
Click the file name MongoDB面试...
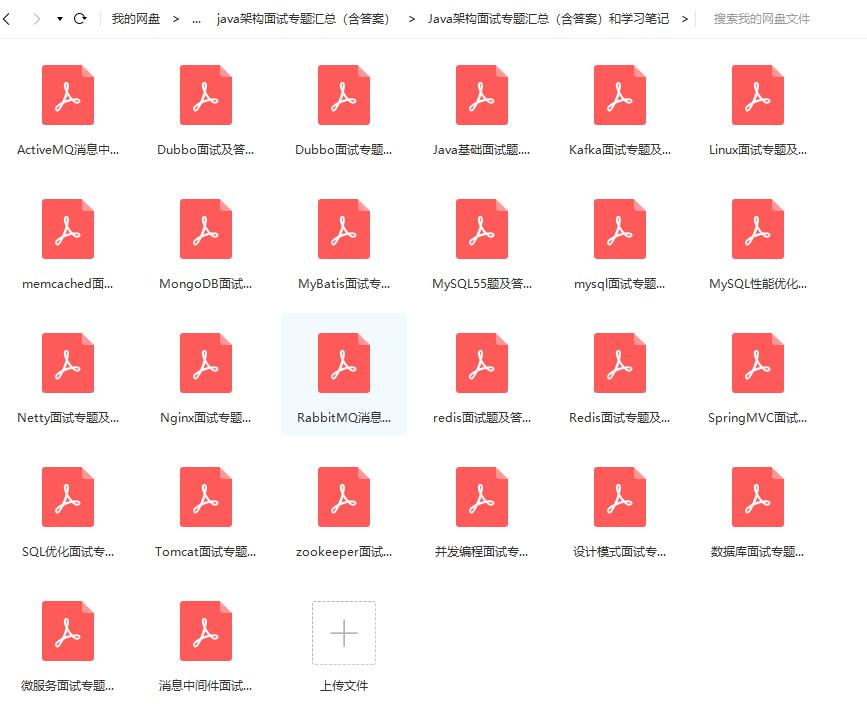coord(206,284)
